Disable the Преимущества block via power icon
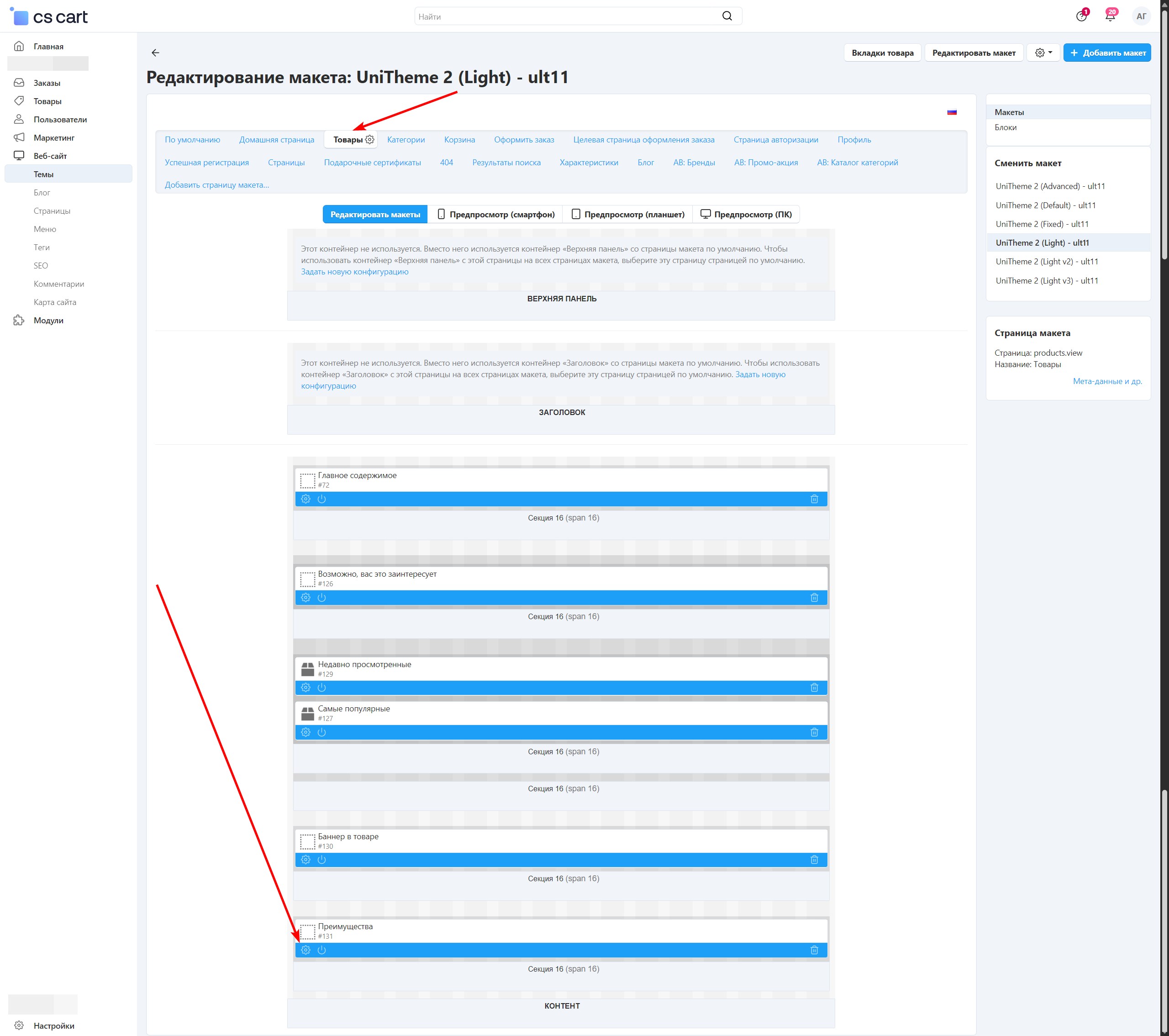Image resolution: width=1169 pixels, height=1036 pixels. click(322, 950)
